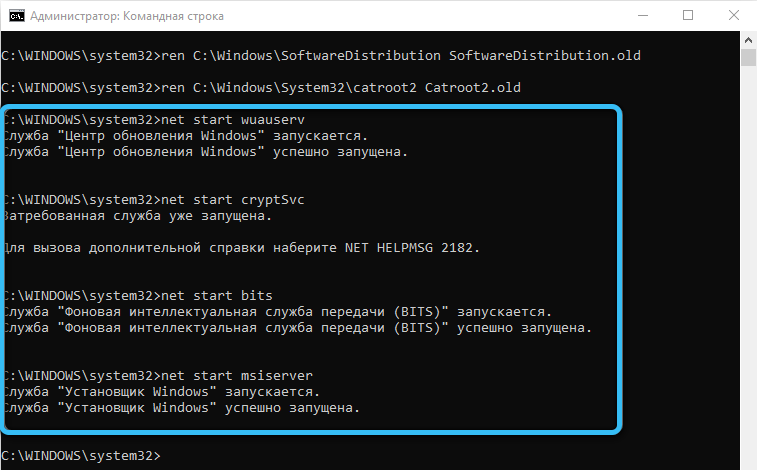Open the Command Prompt system menu icon
Viewport: 757px width, 470px height.
pyautogui.click(x=16, y=16)
